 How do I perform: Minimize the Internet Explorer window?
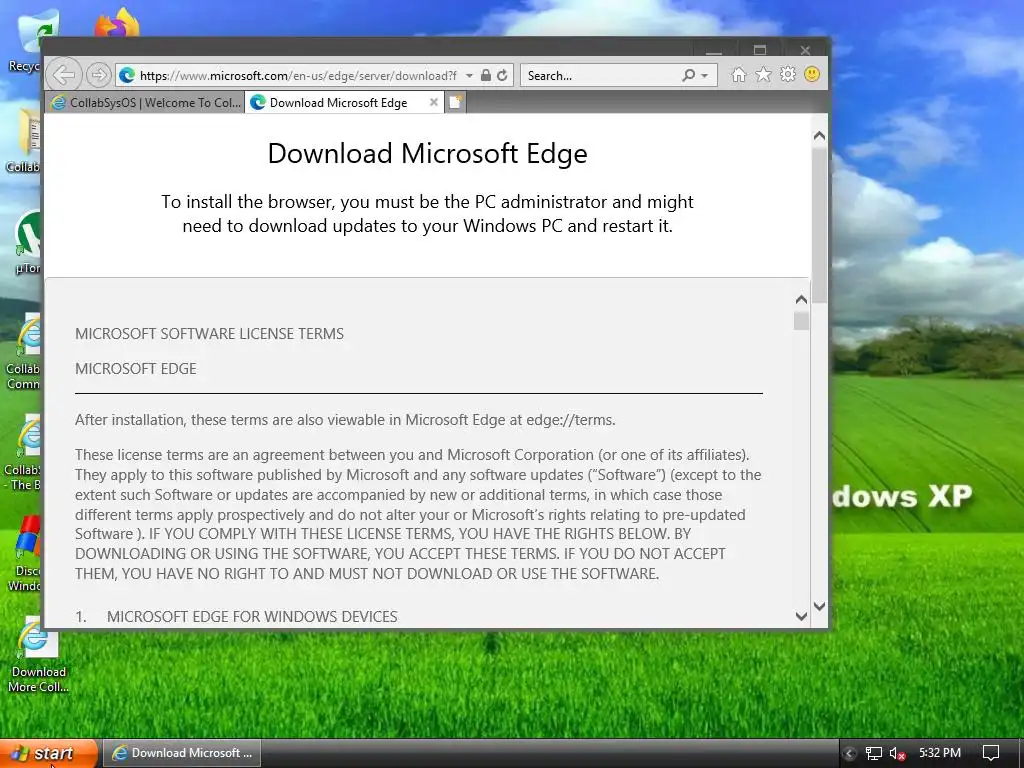click(714, 50)
